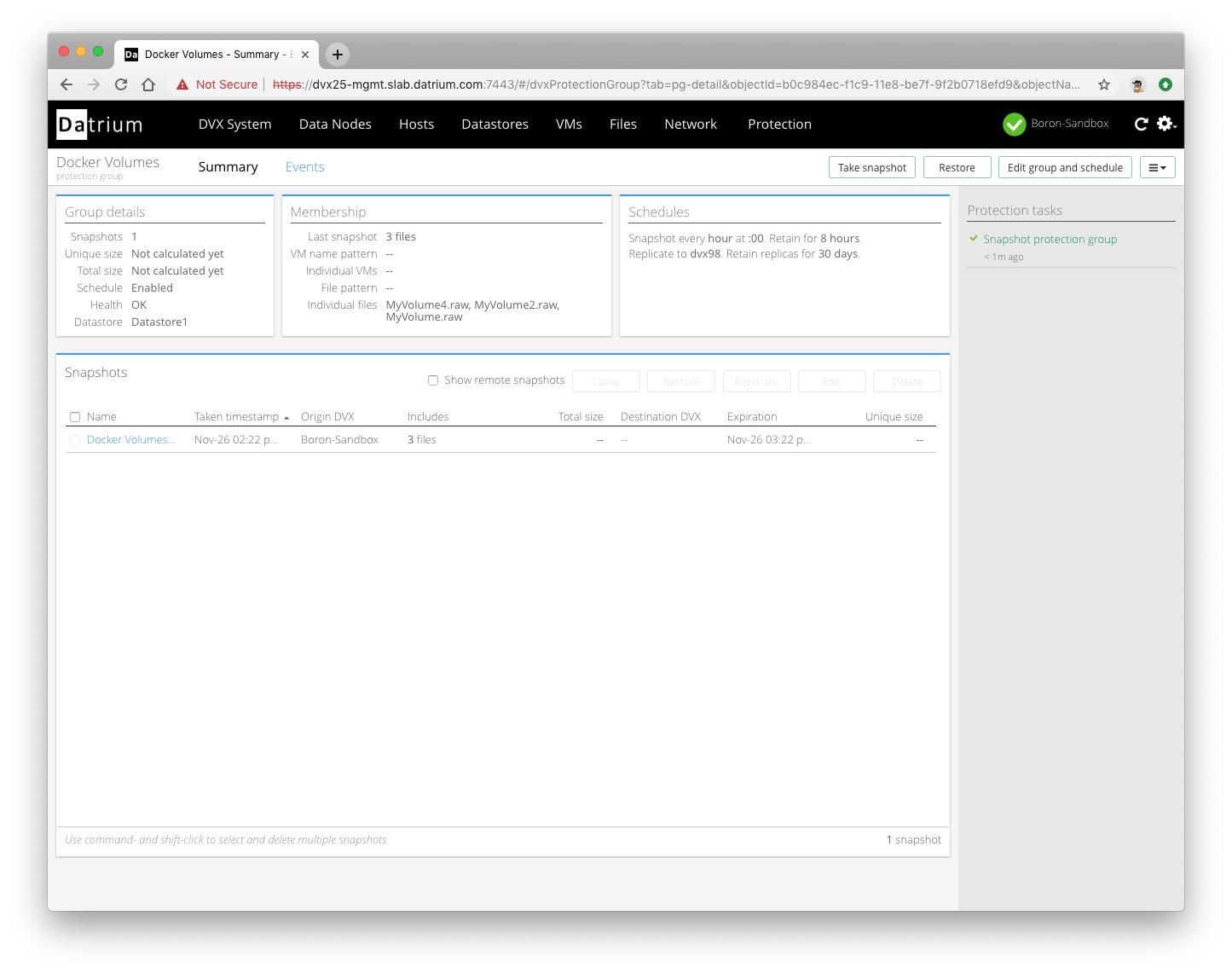Click the '3 files' snapshot row cell
The image size is (1232, 974).
[421, 440]
